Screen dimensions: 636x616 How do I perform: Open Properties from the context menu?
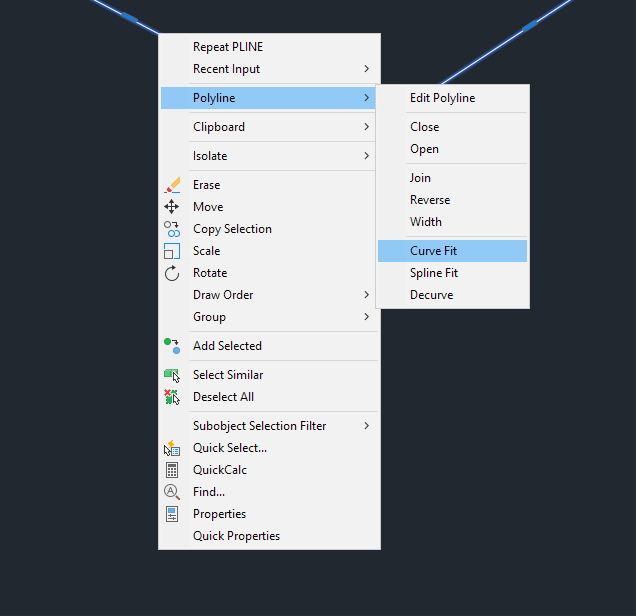[269, 514]
